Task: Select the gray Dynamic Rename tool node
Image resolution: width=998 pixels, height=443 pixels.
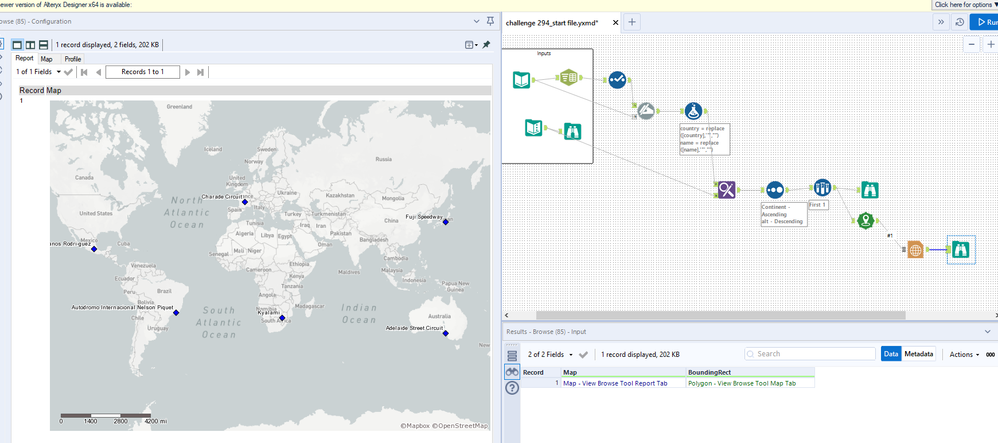Action: [646, 111]
